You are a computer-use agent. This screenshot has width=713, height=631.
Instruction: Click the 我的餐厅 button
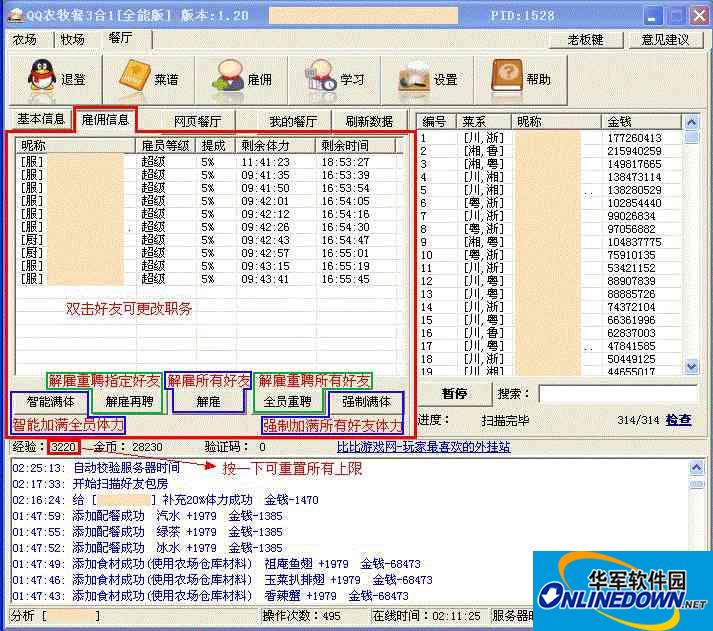293,121
